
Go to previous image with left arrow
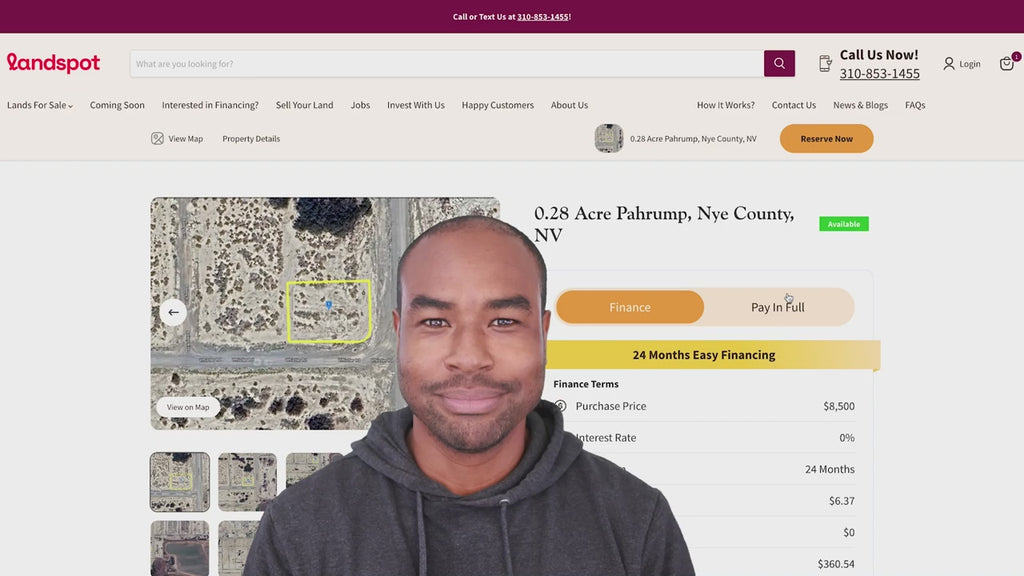click(173, 312)
